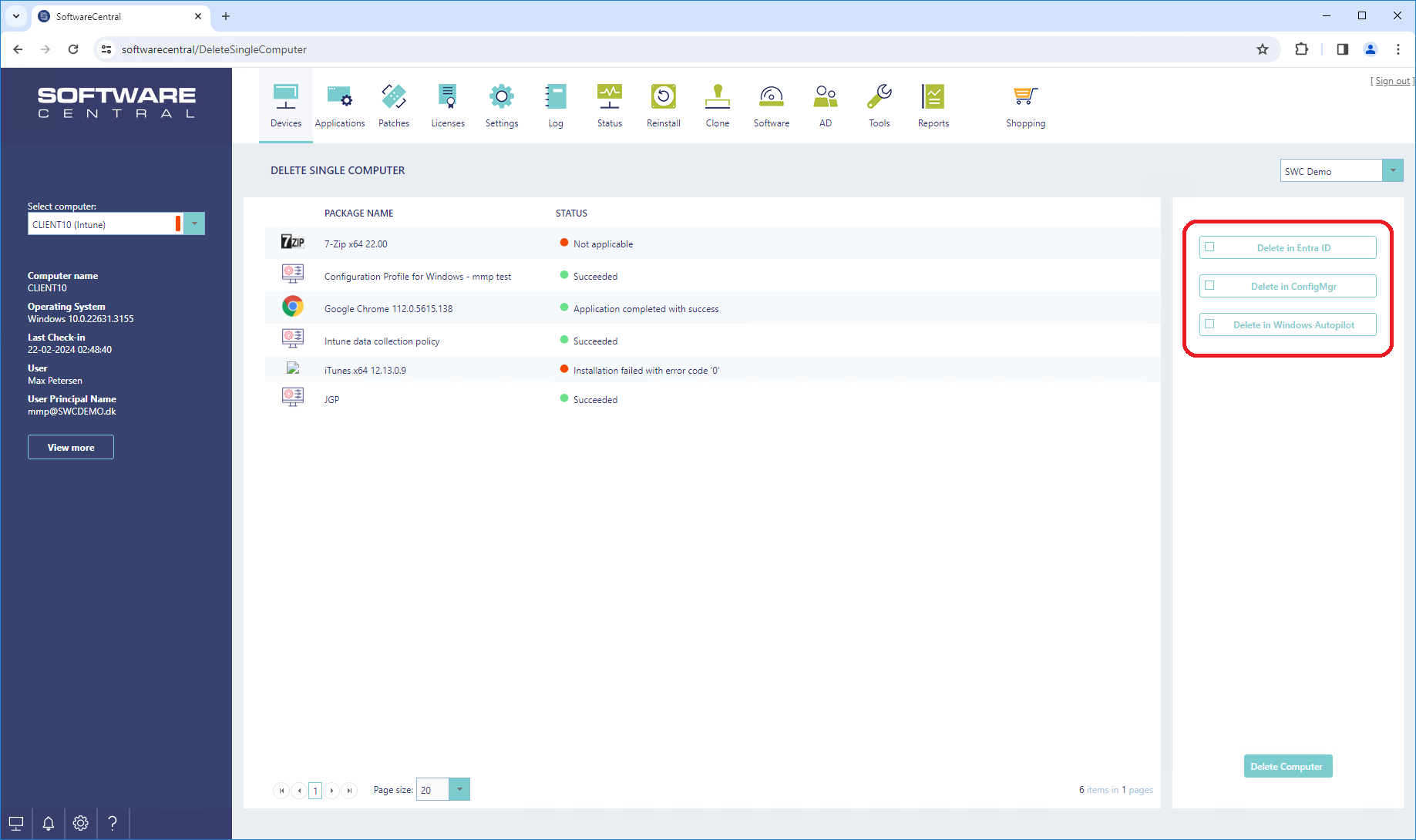1416x840 pixels.
Task: Go to the Settings menu item
Action: [501, 105]
